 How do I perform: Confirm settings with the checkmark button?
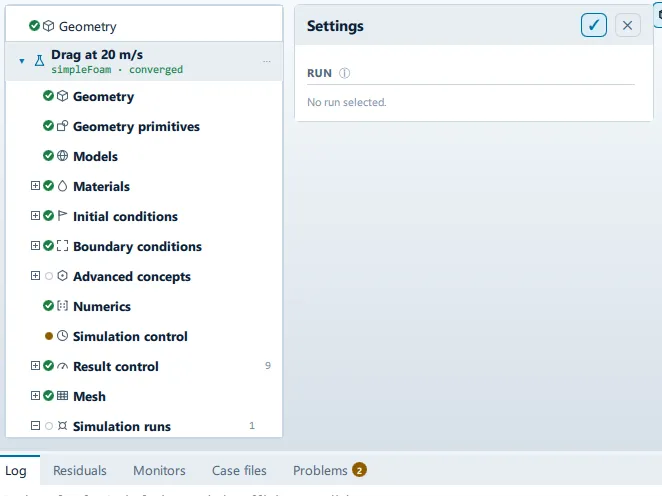594,25
